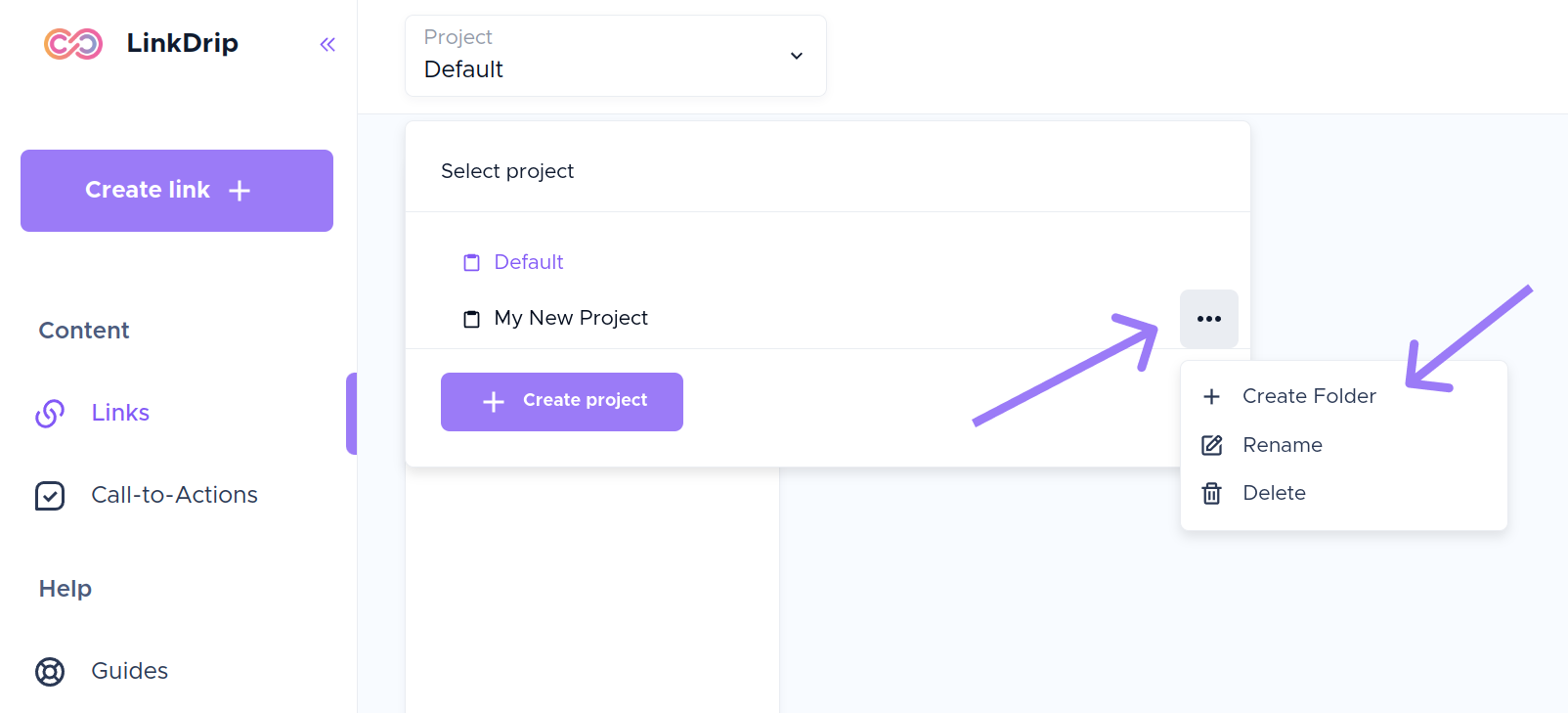Select My New Project in the list
The width and height of the screenshot is (1568, 713).
[571, 318]
